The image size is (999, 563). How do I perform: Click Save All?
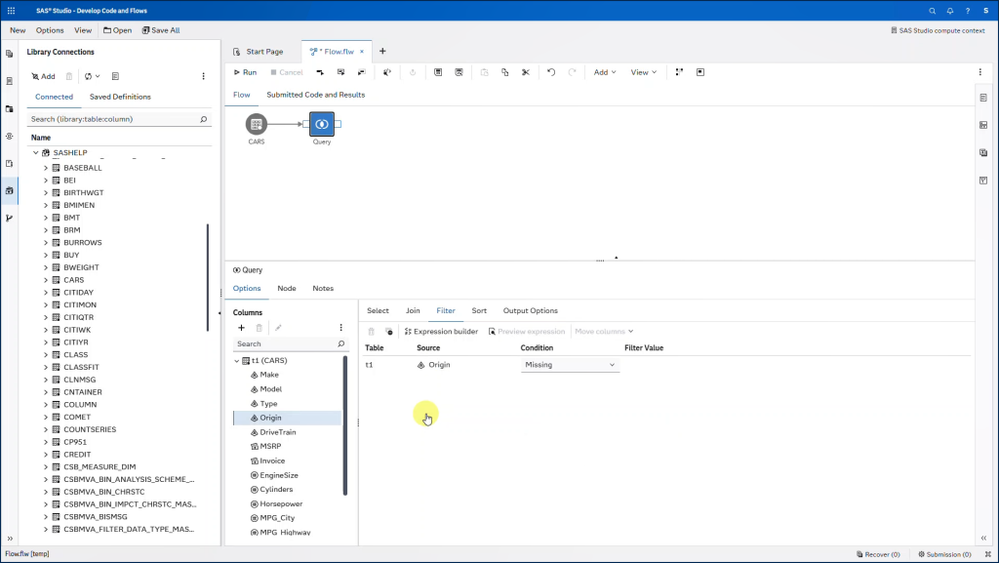pyautogui.click(x=161, y=30)
